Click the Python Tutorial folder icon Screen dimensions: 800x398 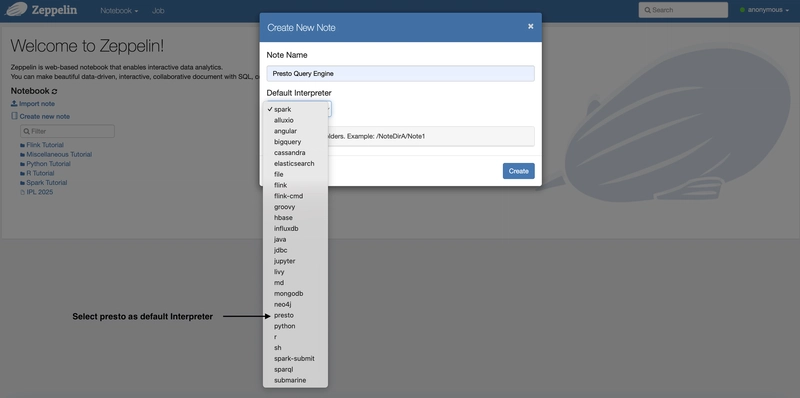22,164
